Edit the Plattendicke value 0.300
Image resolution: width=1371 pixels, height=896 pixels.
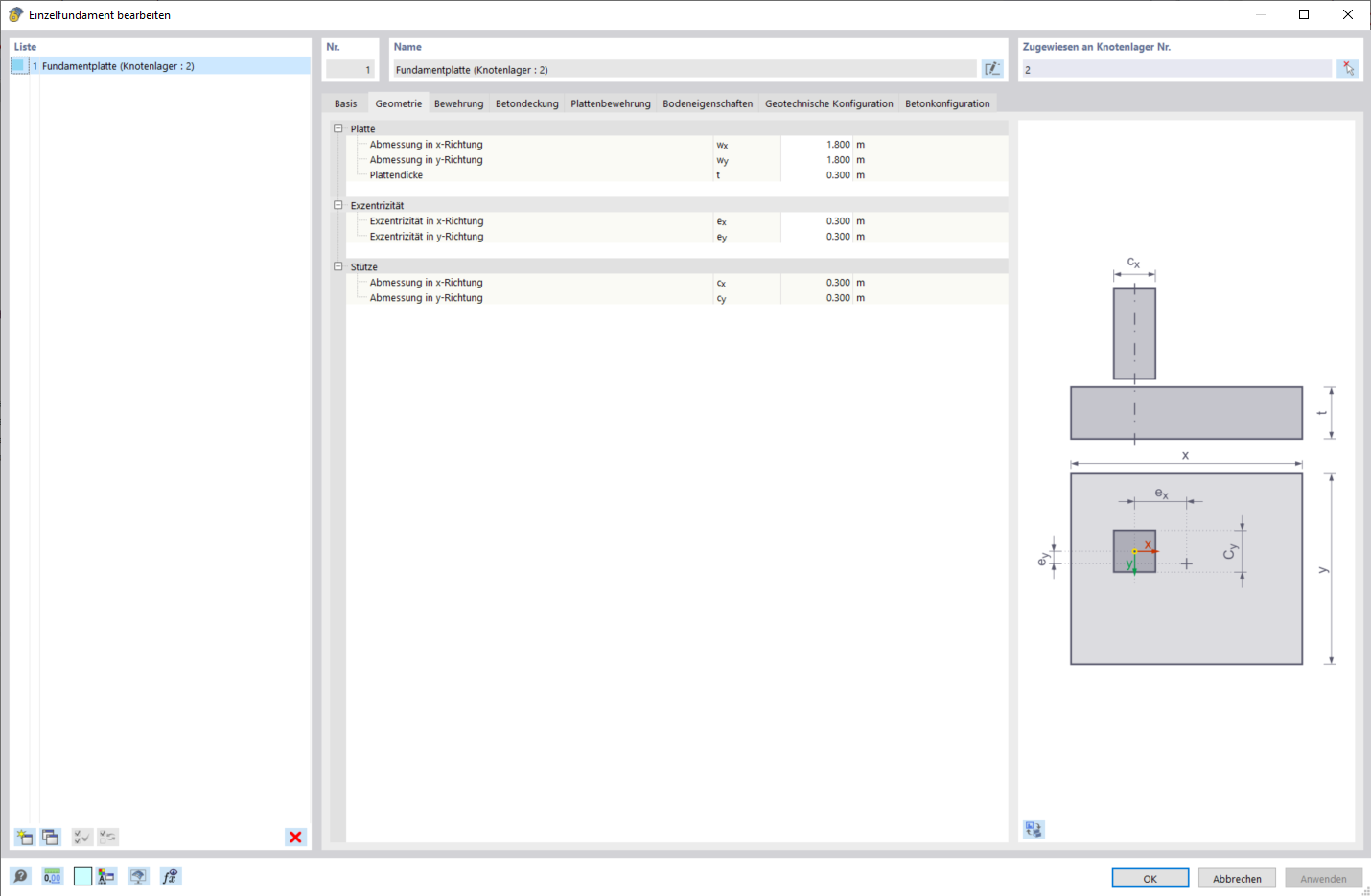click(816, 175)
